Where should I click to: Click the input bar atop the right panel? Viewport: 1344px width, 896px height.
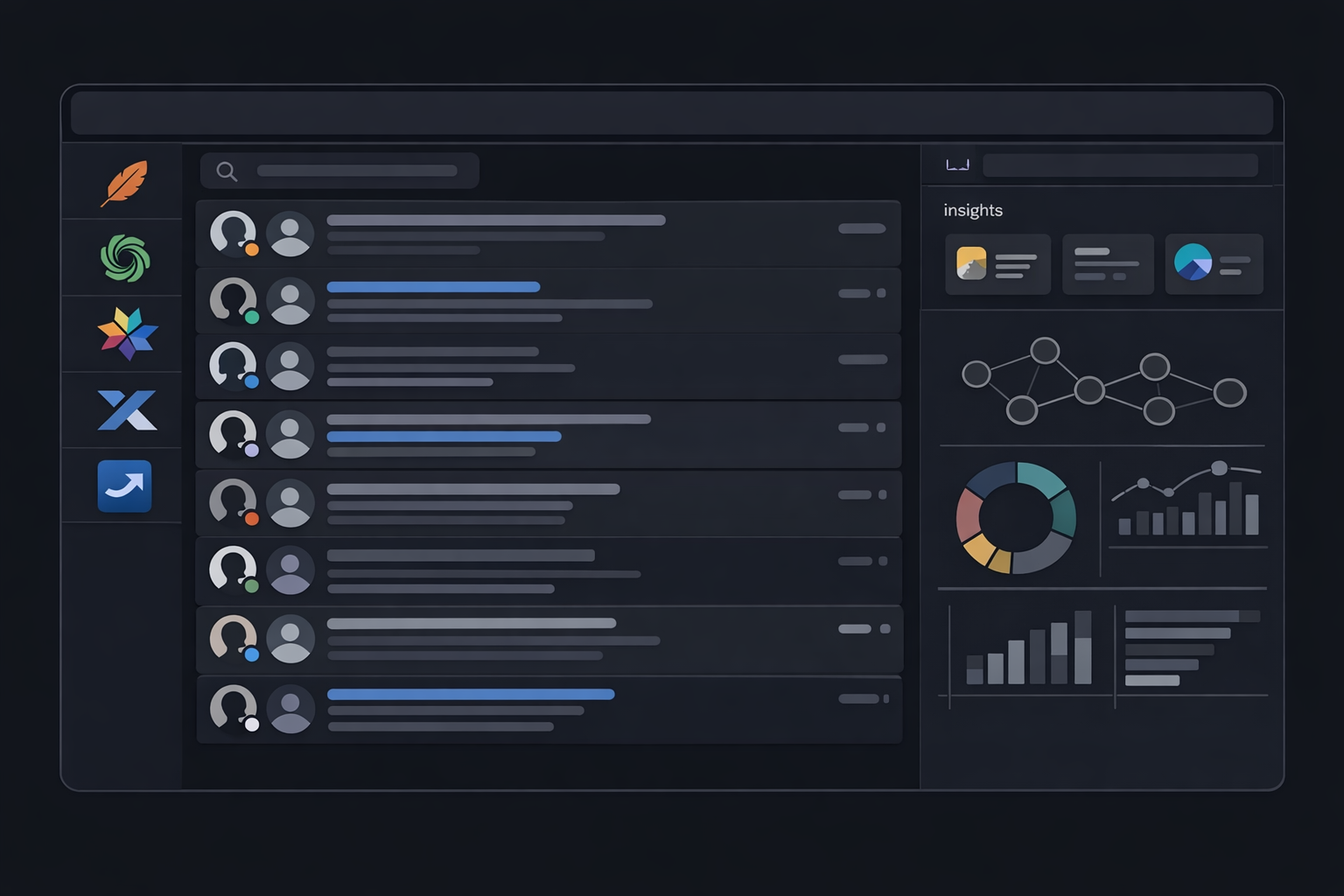tap(1120, 165)
